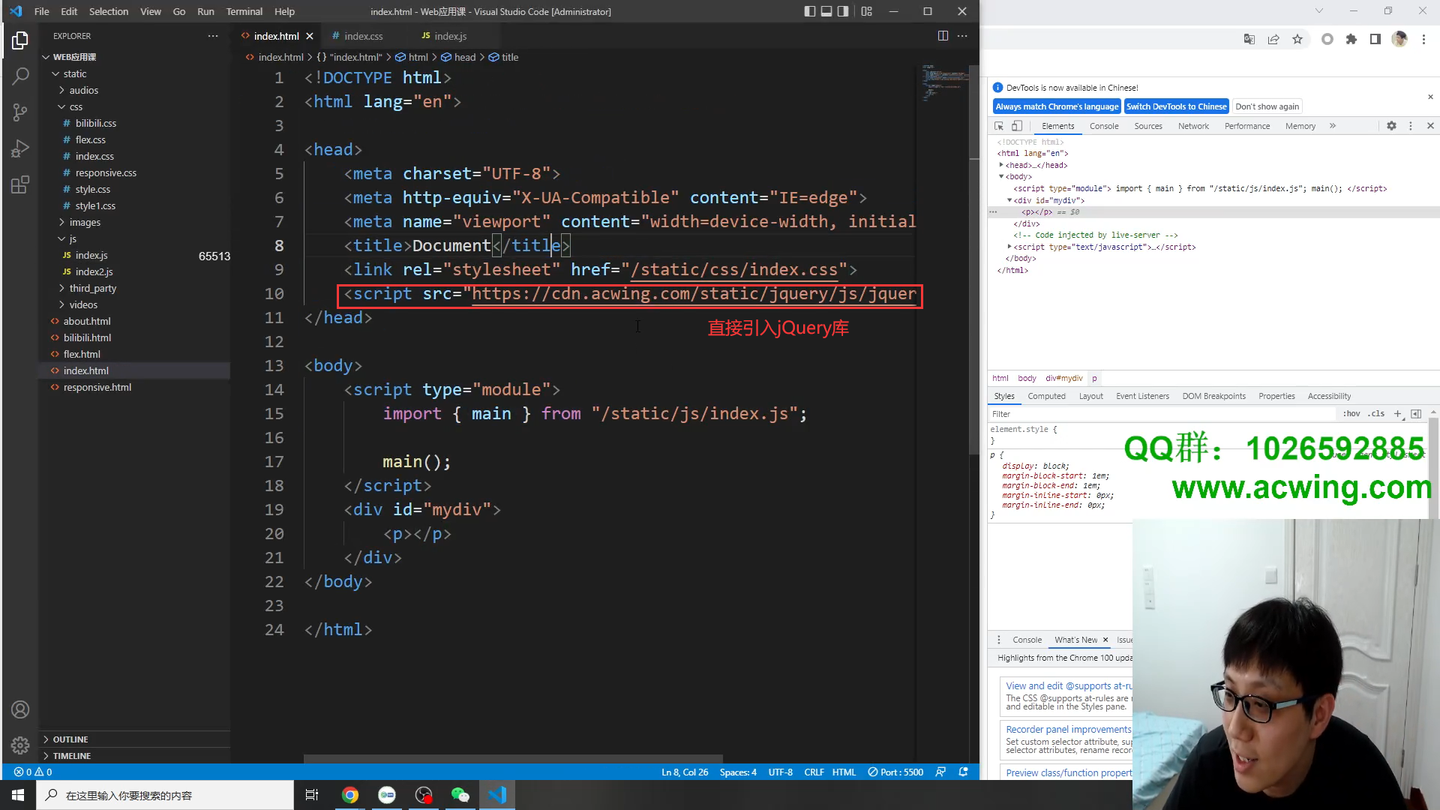The image size is (1440, 810).
Task: Activate DevTools element inspector tool
Action: [999, 126]
